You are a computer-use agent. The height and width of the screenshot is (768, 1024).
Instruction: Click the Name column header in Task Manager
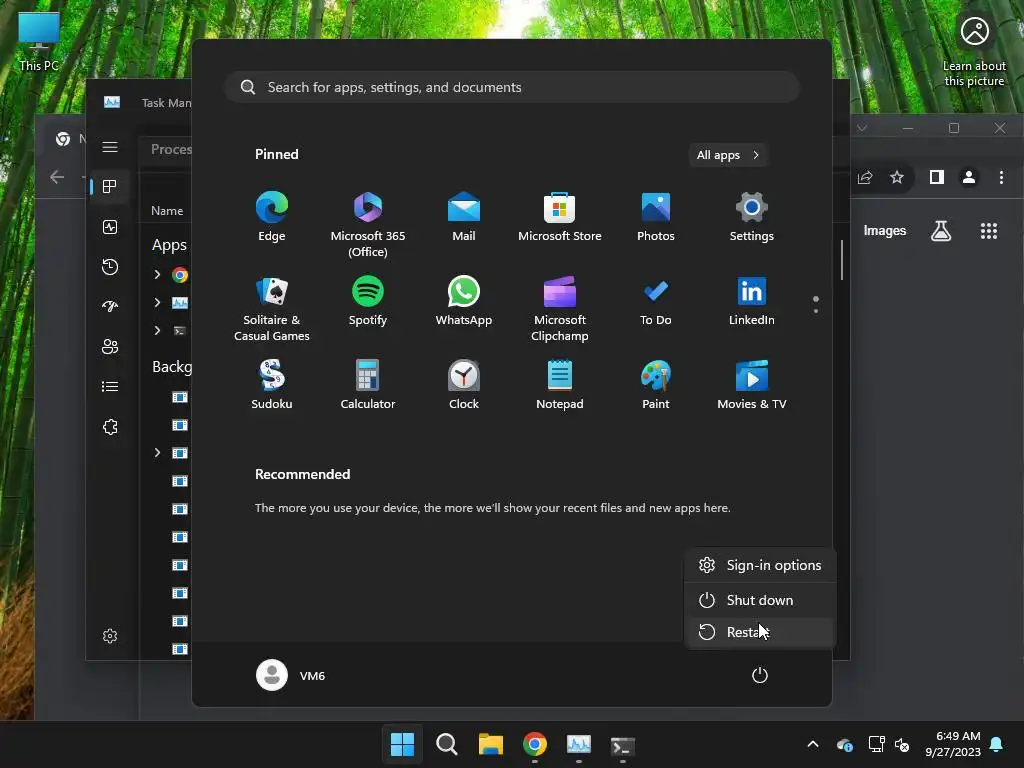click(x=167, y=211)
